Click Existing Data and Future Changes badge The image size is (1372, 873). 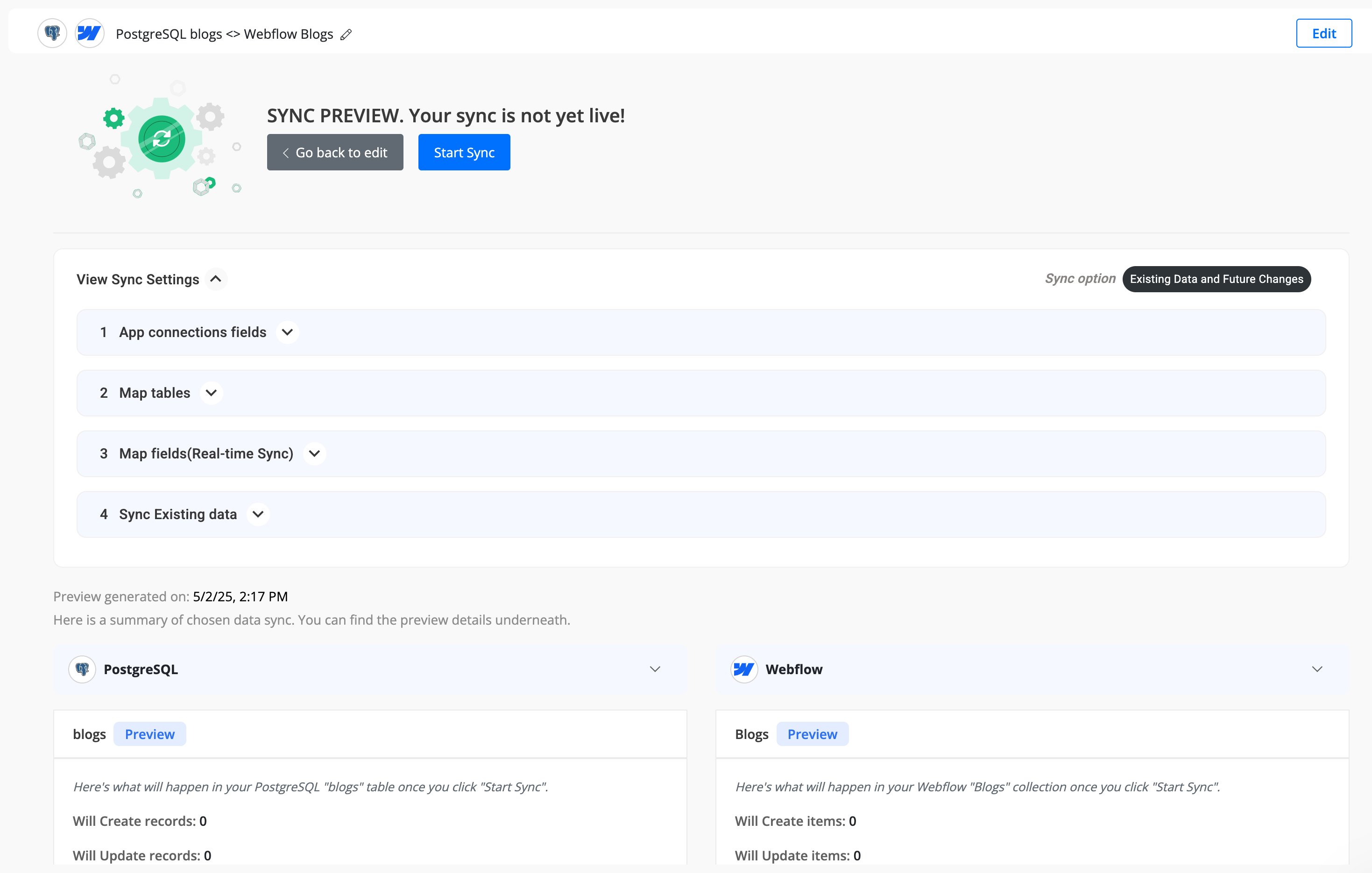pos(1216,279)
